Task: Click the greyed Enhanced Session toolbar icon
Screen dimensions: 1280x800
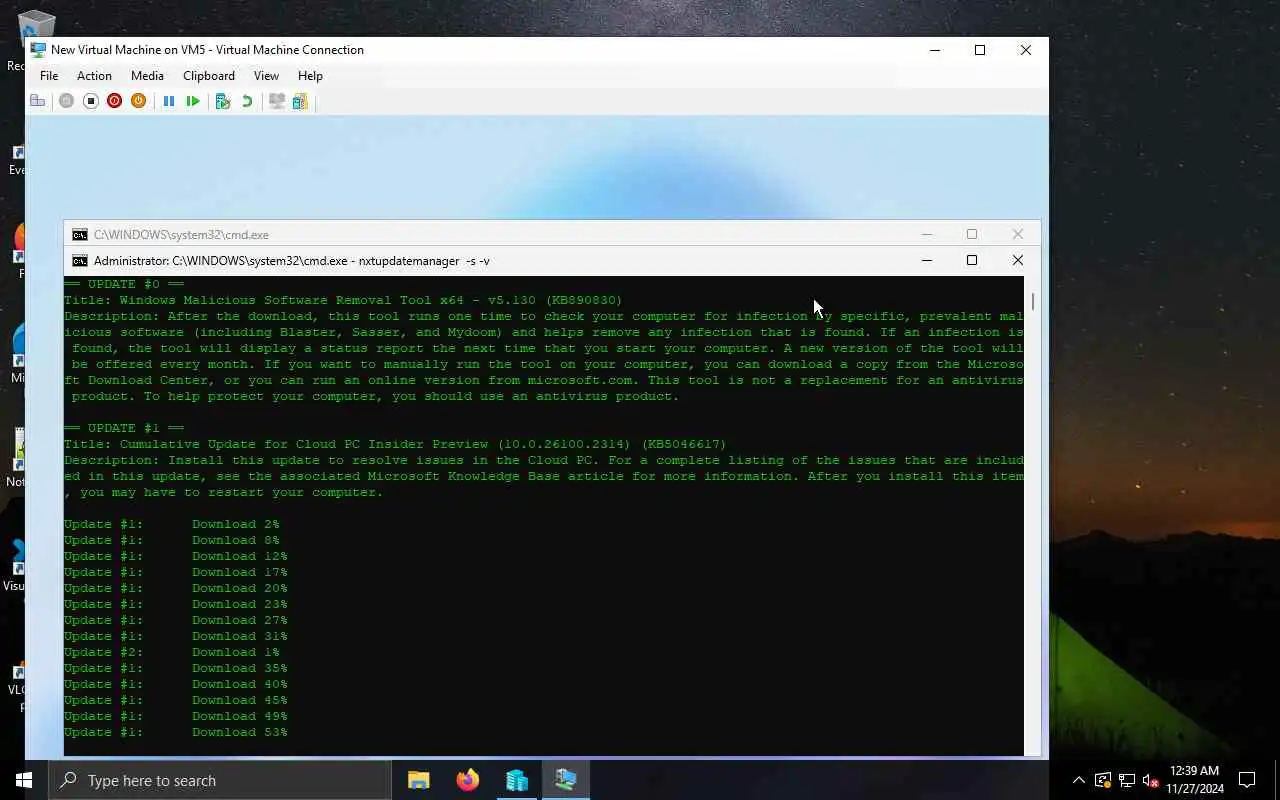Action: 277,101
